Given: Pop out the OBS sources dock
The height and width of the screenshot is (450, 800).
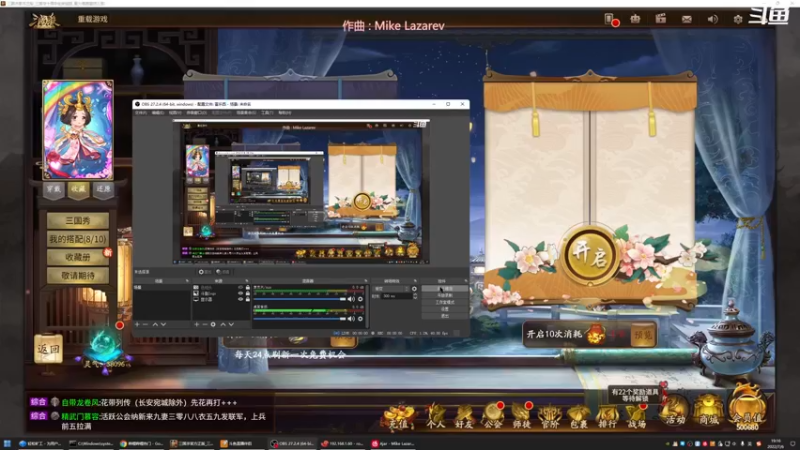Looking at the screenshot, I should pos(247,281).
